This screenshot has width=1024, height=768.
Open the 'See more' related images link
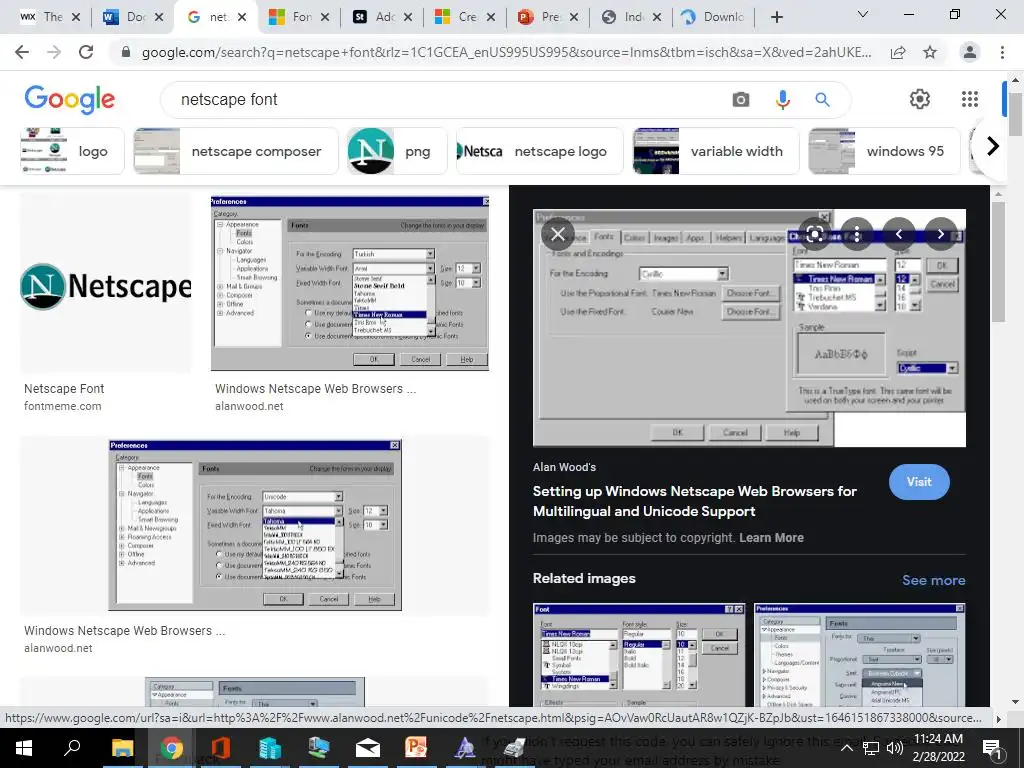[x=933, y=580]
